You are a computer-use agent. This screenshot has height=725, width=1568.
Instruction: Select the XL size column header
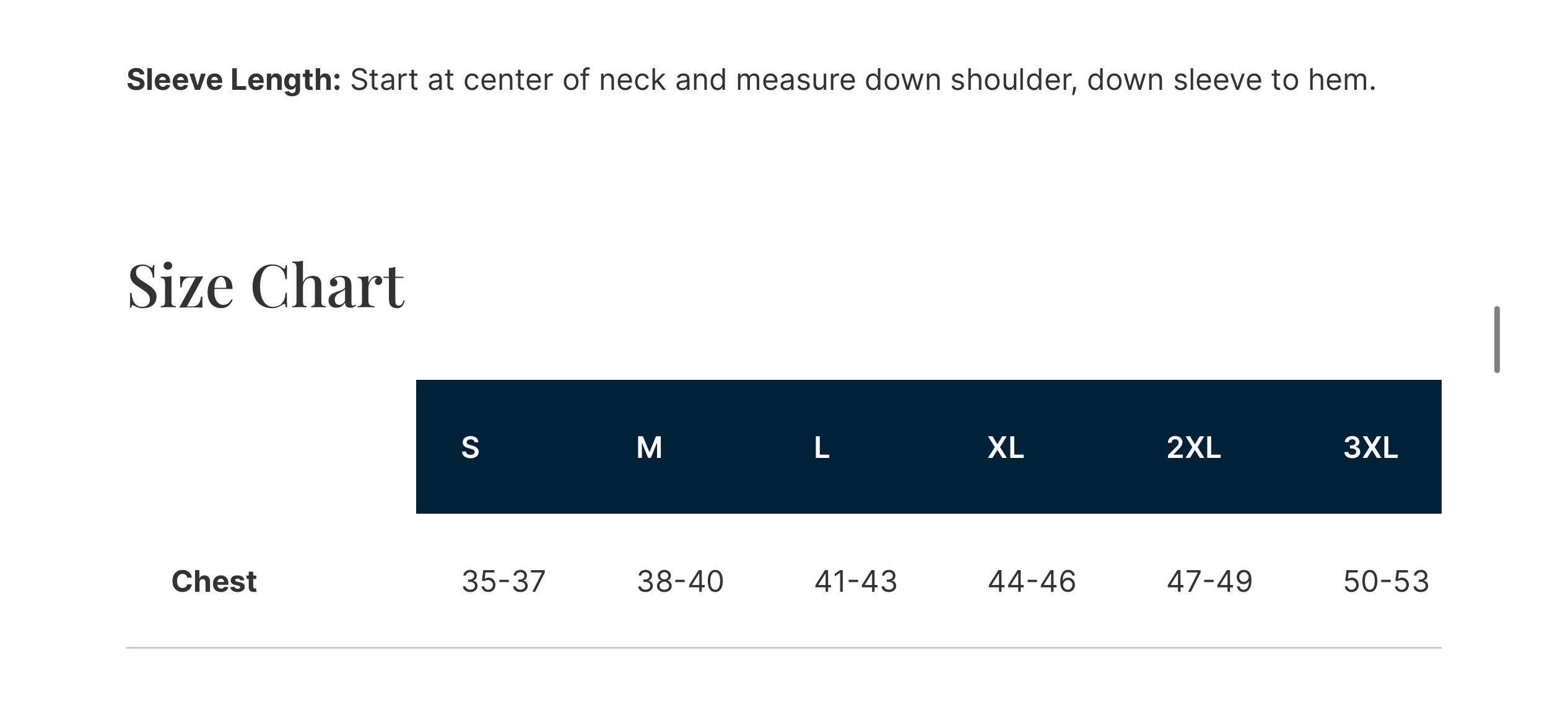1005,447
